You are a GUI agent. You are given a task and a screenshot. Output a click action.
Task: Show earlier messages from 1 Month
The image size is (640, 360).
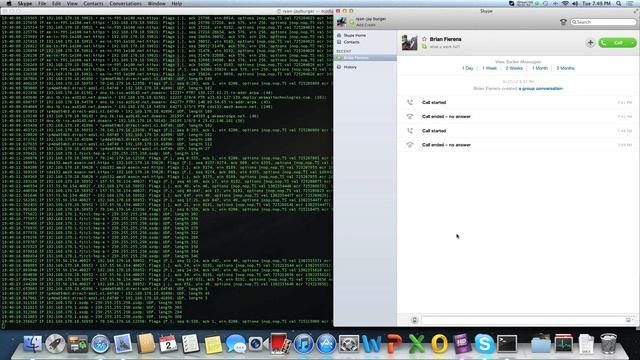pos(540,68)
